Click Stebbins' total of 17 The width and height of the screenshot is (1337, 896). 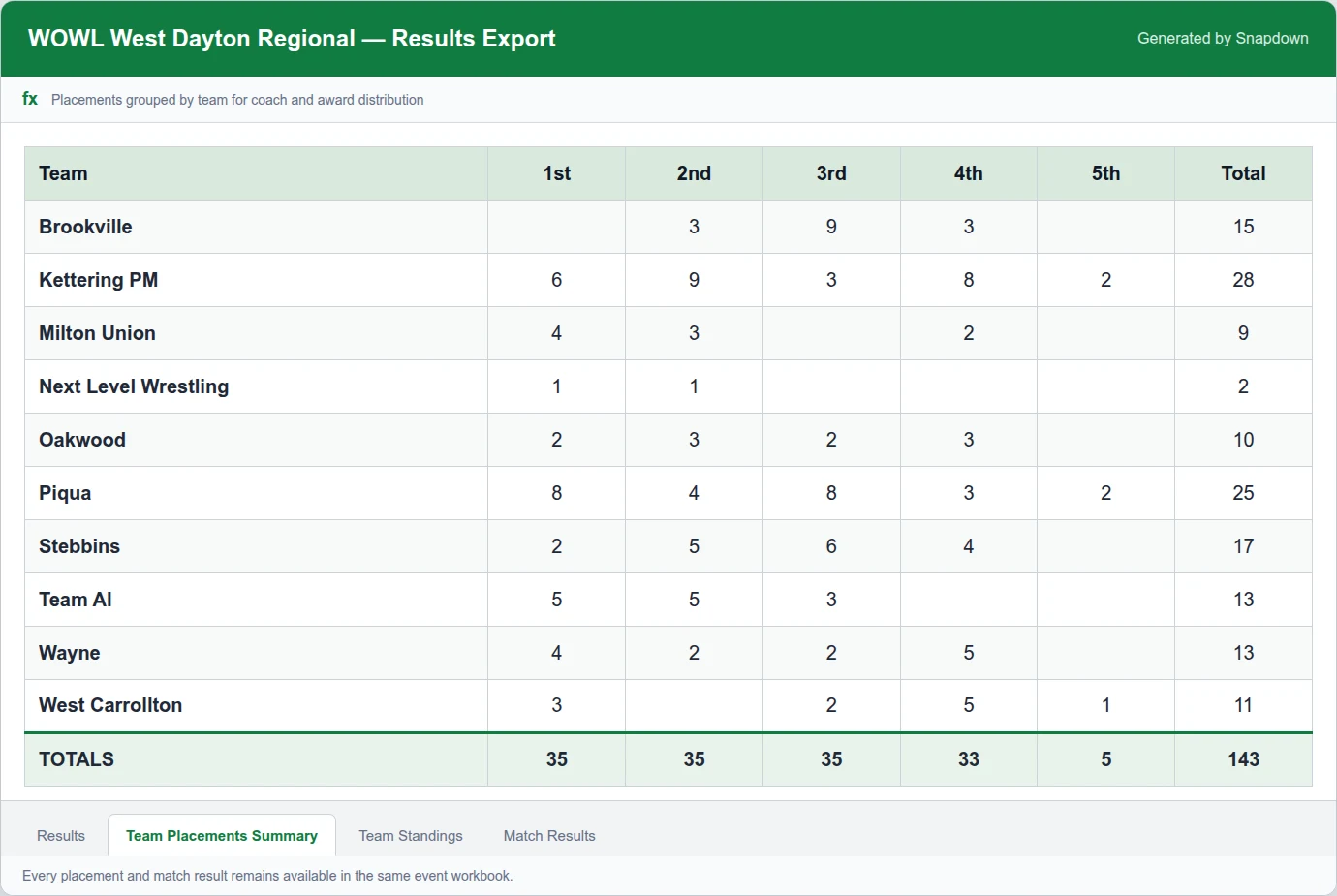[1244, 546]
